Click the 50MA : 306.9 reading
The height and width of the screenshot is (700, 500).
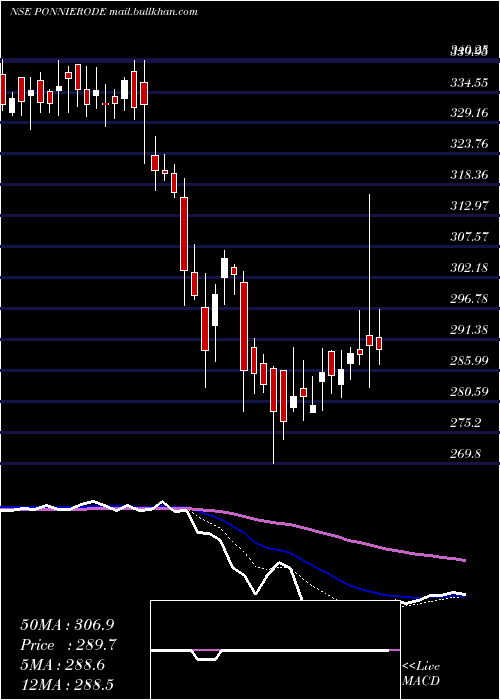tap(65, 625)
